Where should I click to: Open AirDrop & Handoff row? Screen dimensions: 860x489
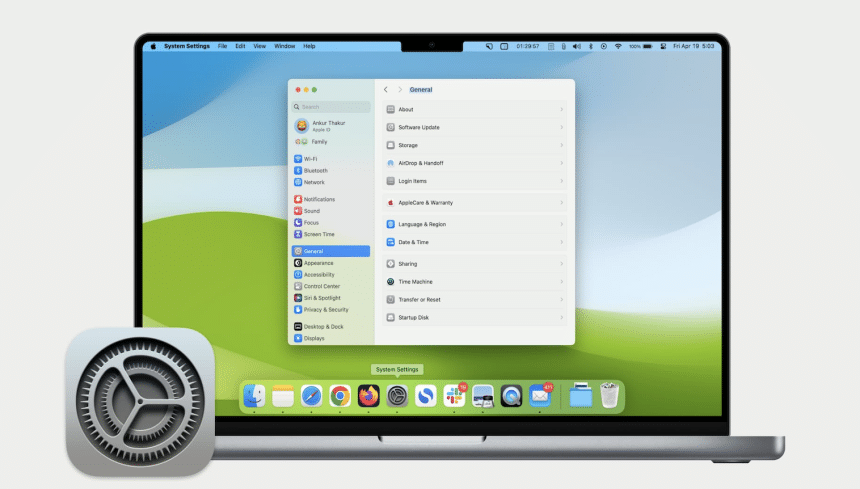(475, 163)
